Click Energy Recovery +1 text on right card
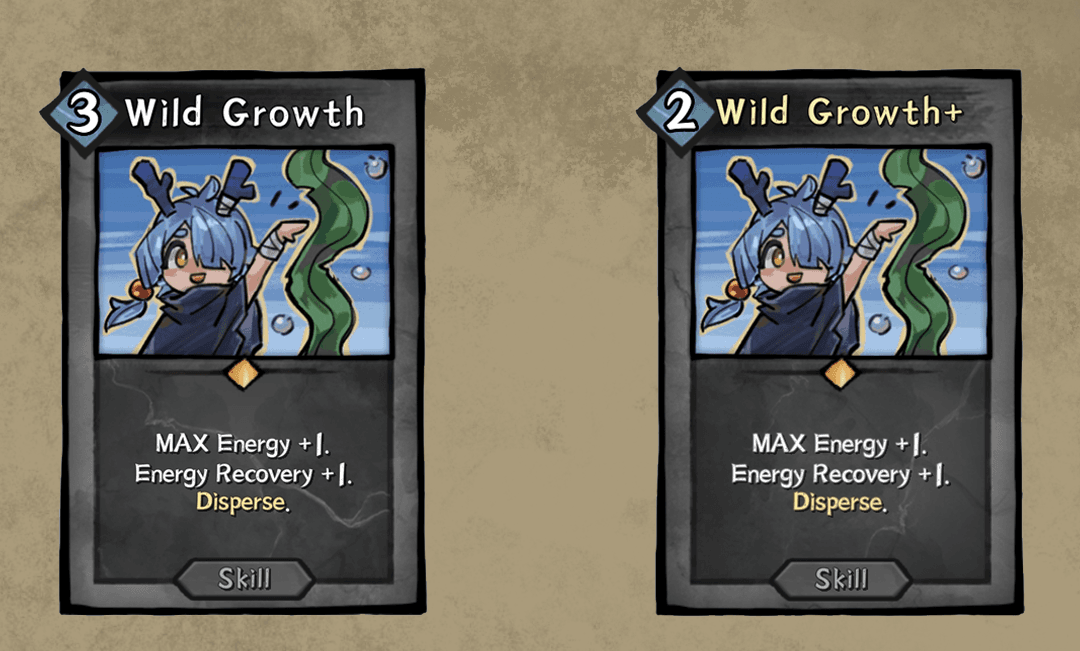Image resolution: width=1080 pixels, height=651 pixels. point(840,474)
